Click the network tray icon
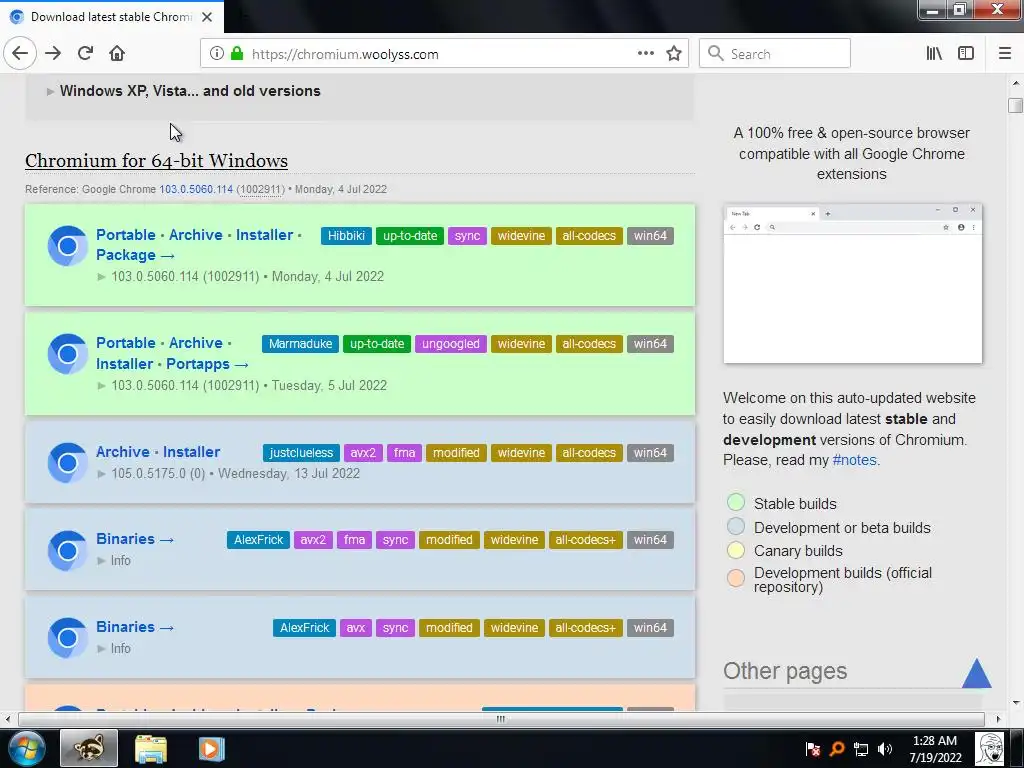 pyautogui.click(x=861, y=749)
